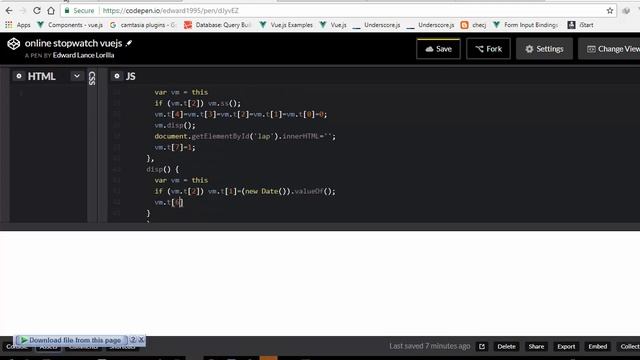Open the browser home page
This screenshot has height=360, width=640.
coord(51,11)
